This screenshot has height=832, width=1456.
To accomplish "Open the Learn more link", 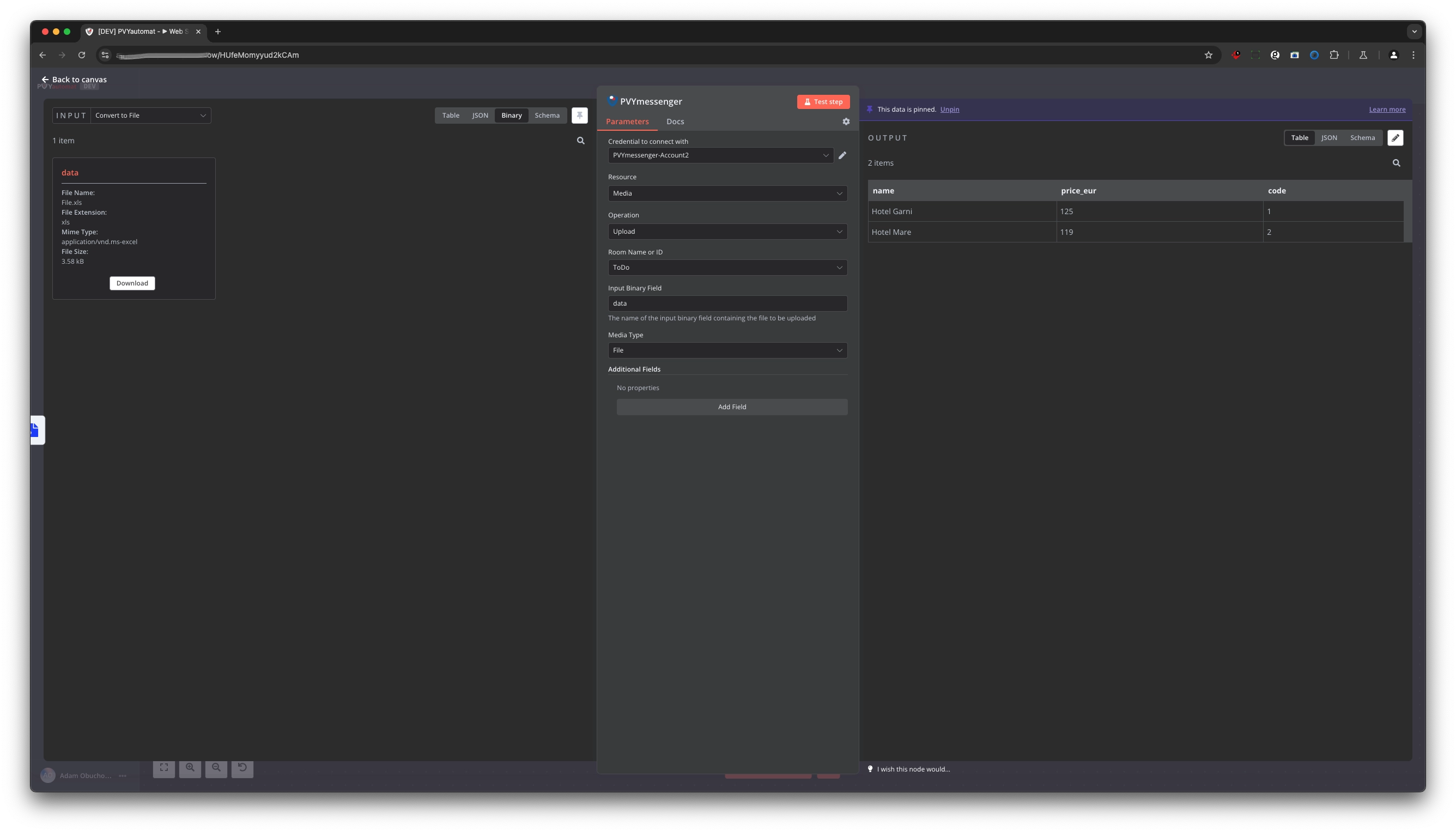I will click(x=1387, y=109).
